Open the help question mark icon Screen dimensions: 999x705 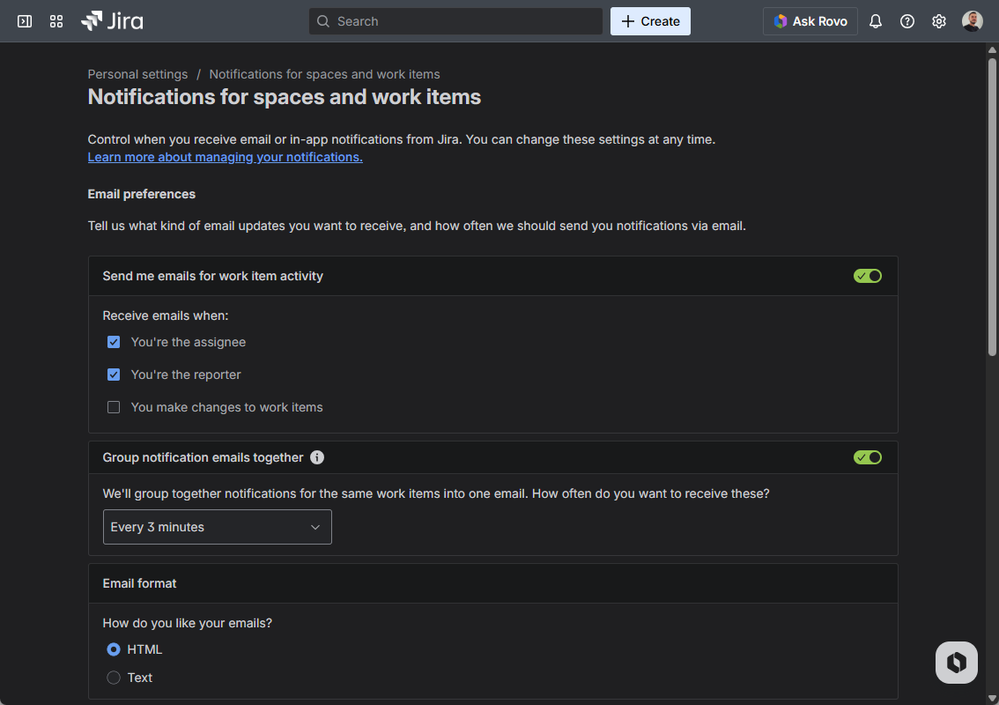[907, 21]
